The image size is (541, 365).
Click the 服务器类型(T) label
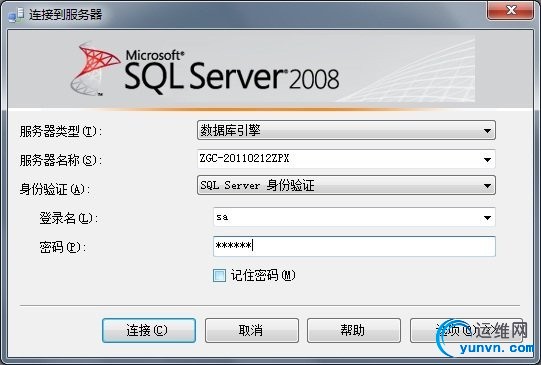pyautogui.click(x=61, y=131)
